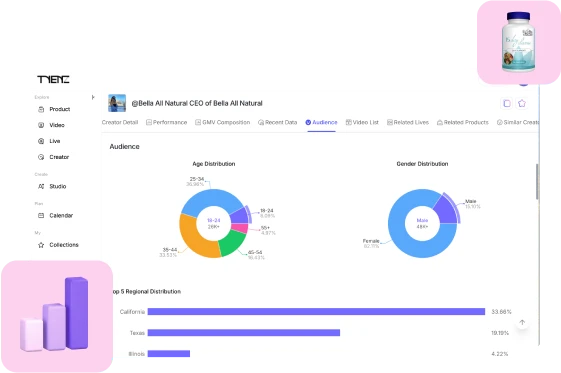The height and width of the screenshot is (373, 561).
Task: Click the supplement bottle product image
Action: (518, 42)
